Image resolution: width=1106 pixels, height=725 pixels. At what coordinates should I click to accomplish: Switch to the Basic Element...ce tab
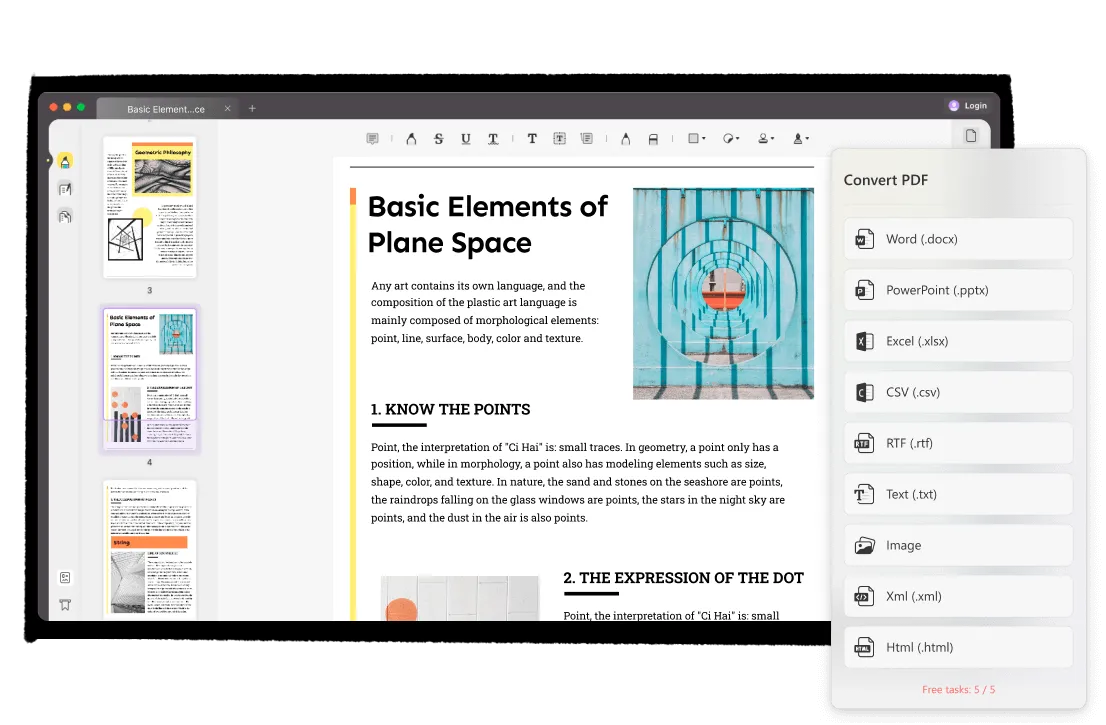click(166, 109)
